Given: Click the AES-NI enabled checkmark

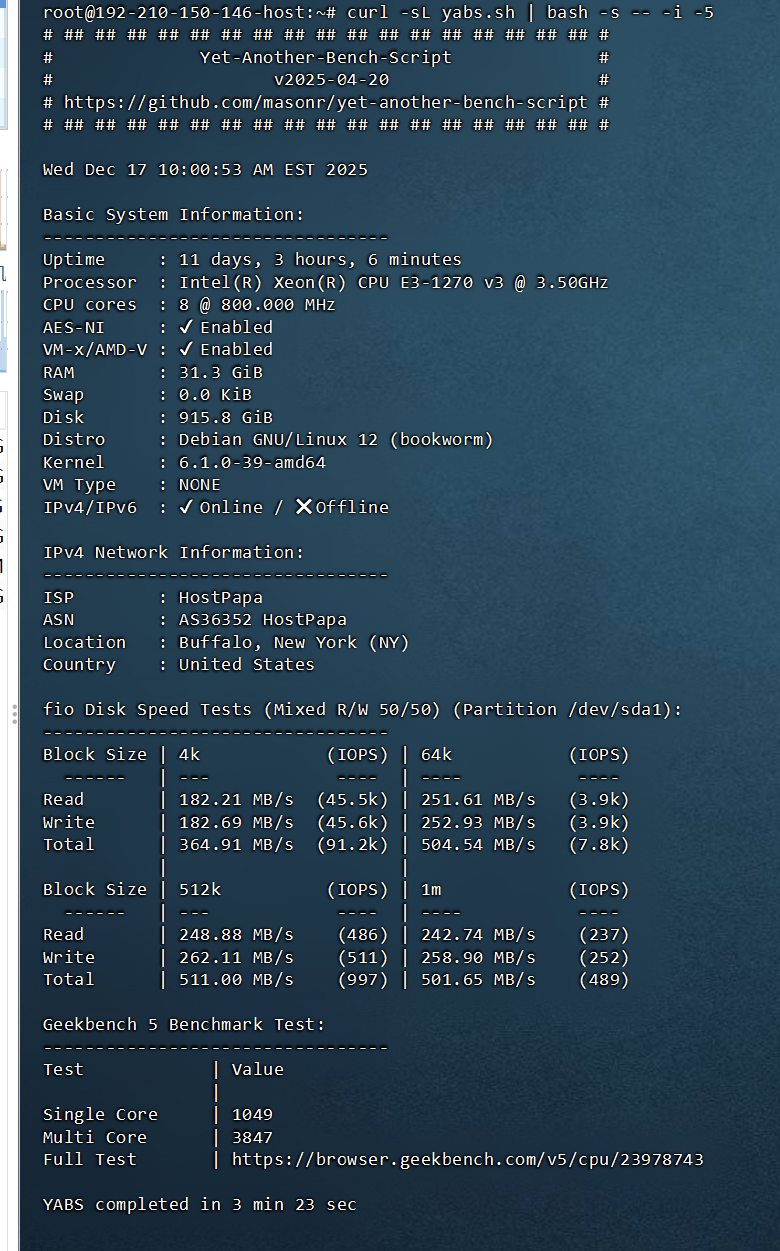Looking at the screenshot, I should 185,327.
